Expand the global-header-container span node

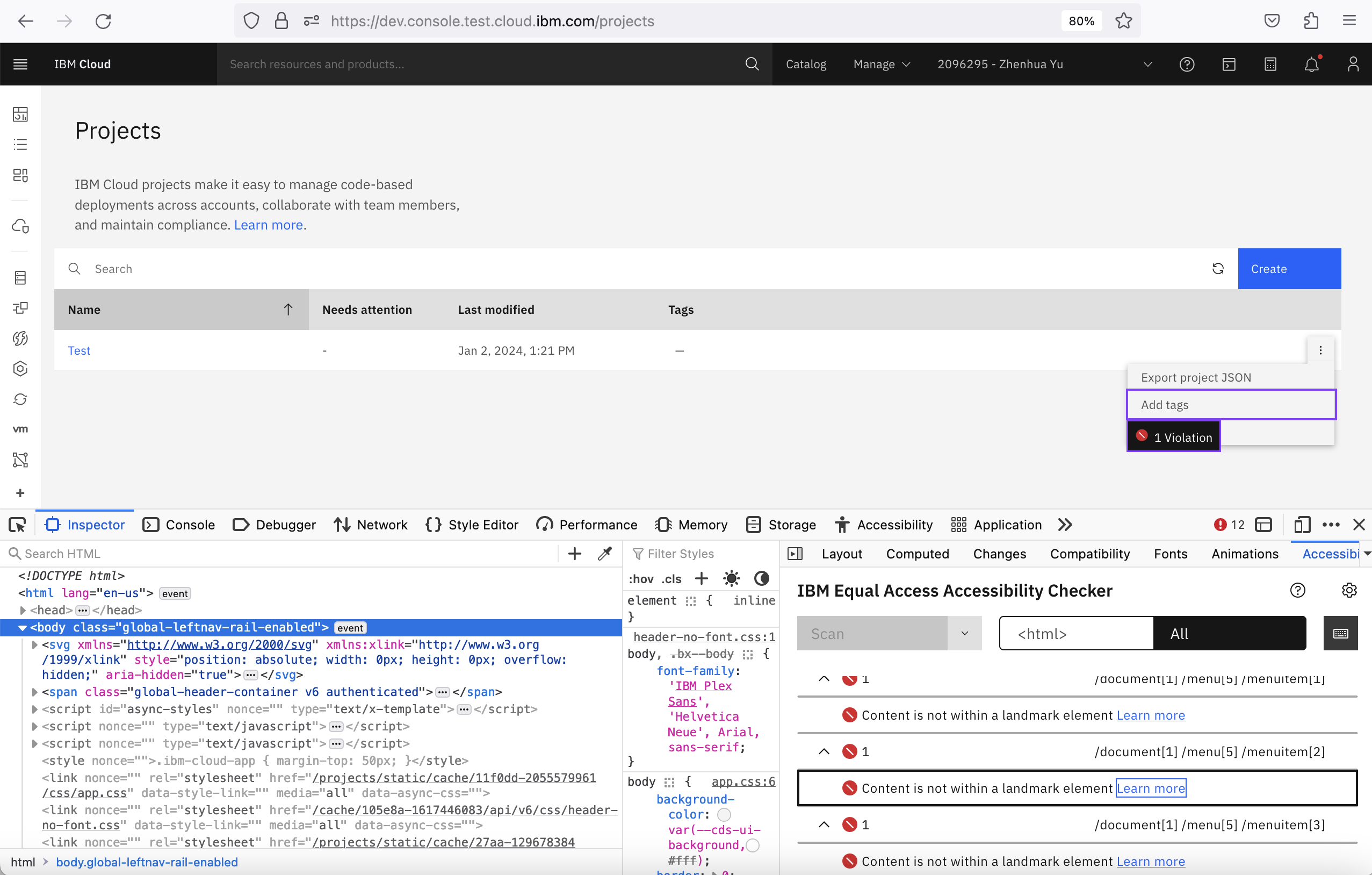(35, 692)
